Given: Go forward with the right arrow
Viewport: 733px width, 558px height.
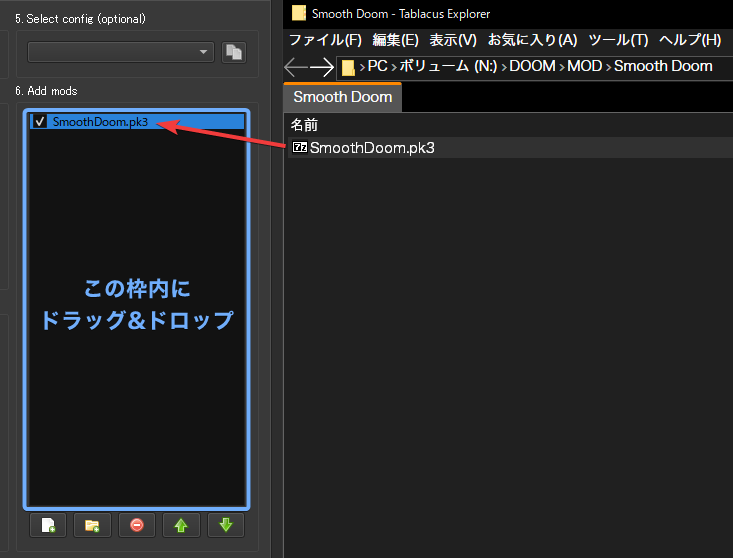Looking at the screenshot, I should click(x=322, y=67).
